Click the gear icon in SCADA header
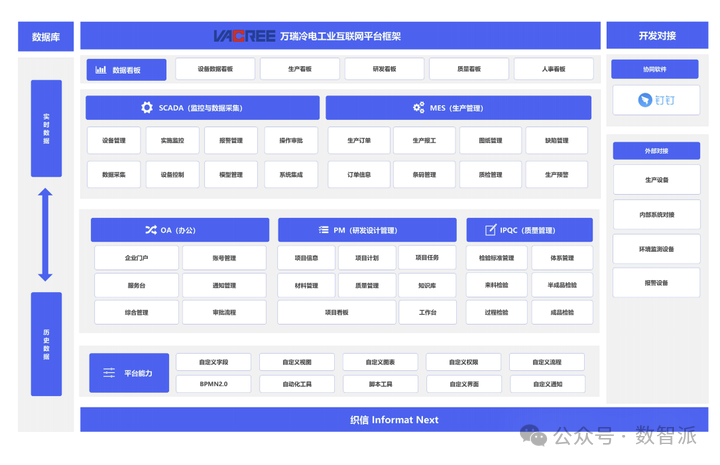 pos(147,107)
